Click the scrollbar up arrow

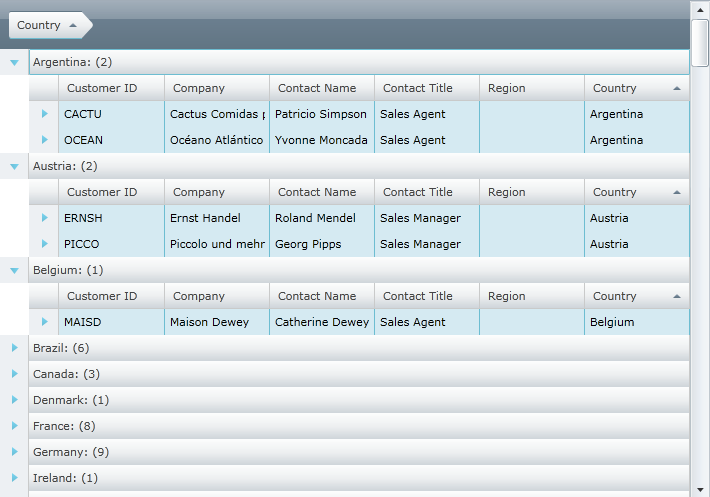(700, 10)
